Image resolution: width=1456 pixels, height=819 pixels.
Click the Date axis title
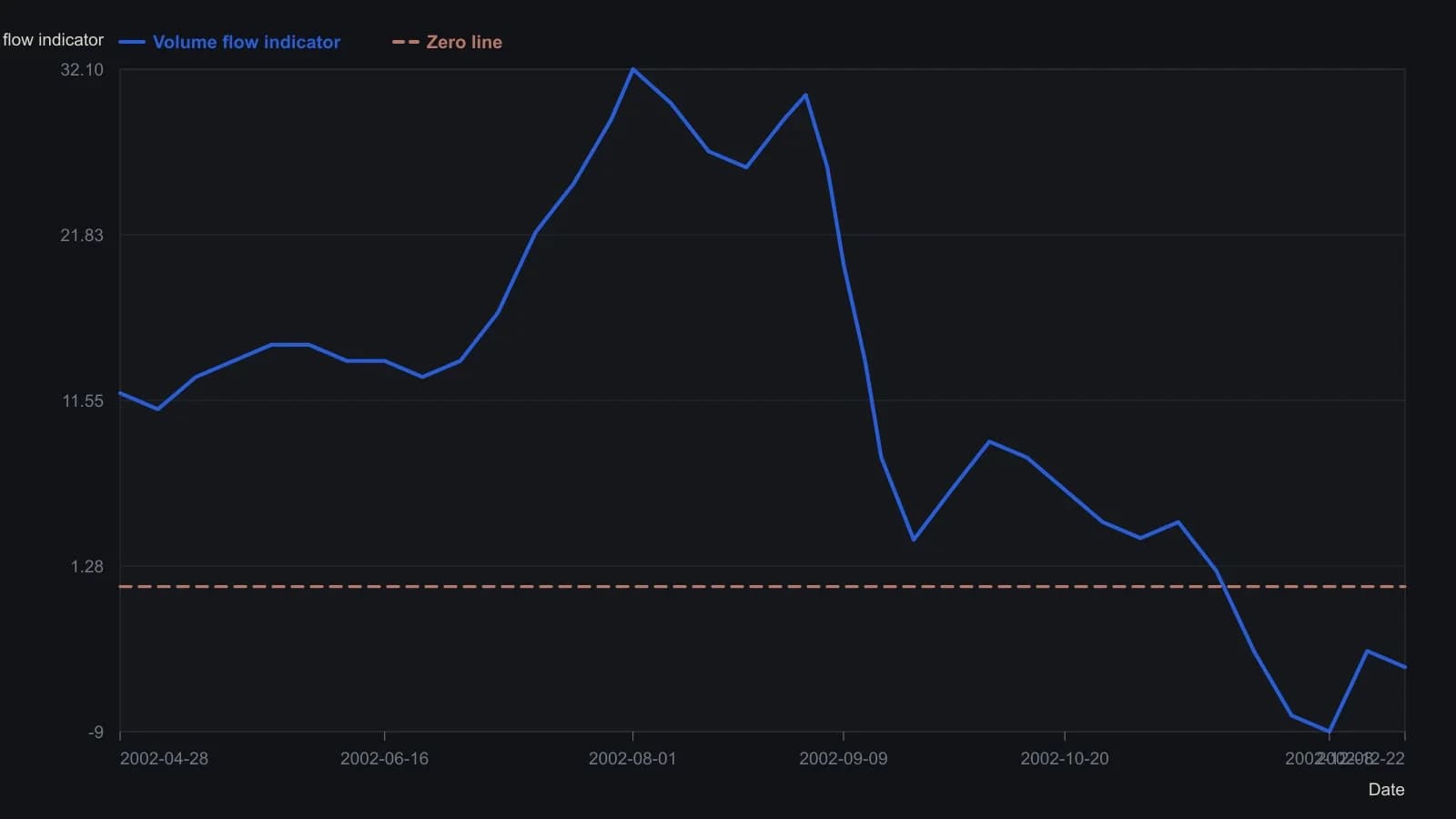click(x=1386, y=789)
